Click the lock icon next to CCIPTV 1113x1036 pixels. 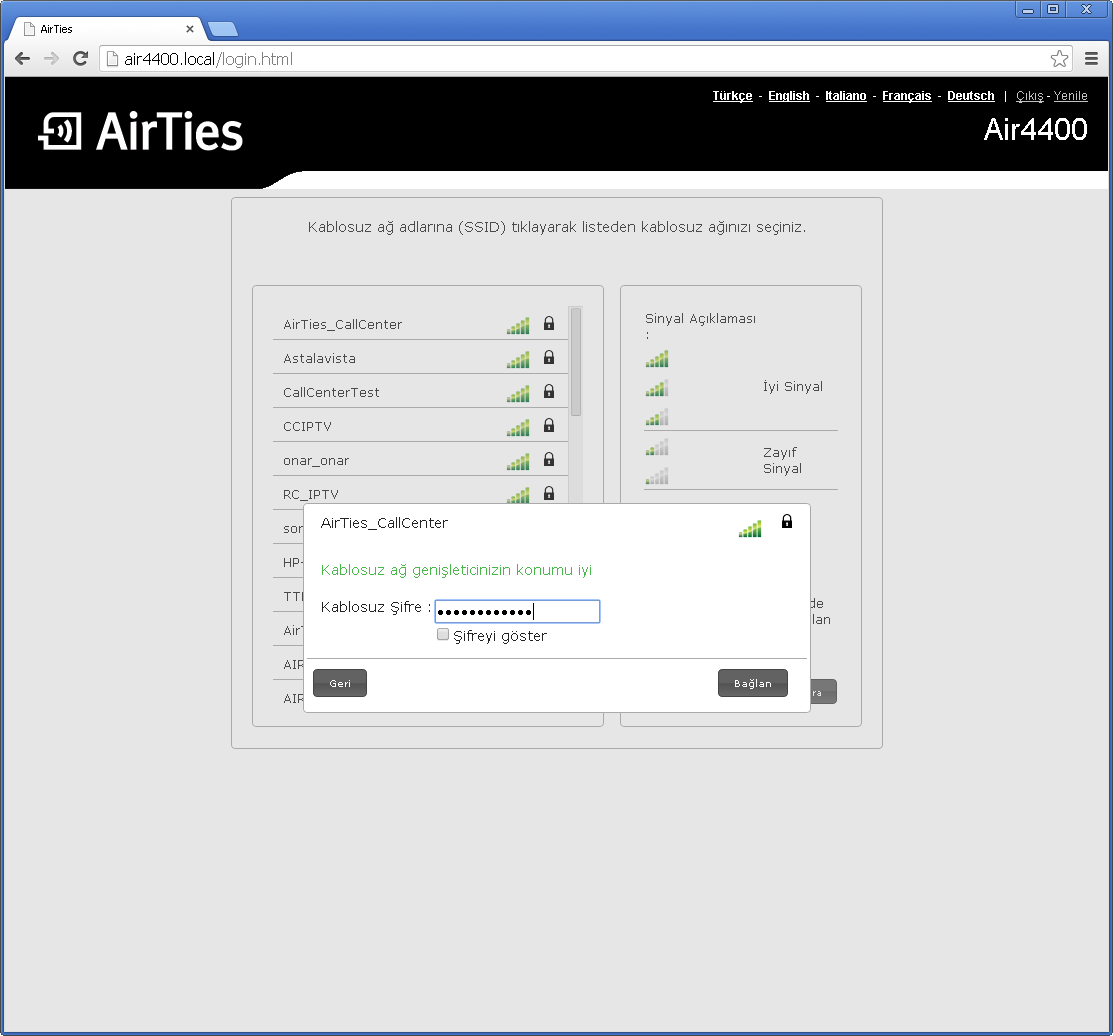(548, 425)
